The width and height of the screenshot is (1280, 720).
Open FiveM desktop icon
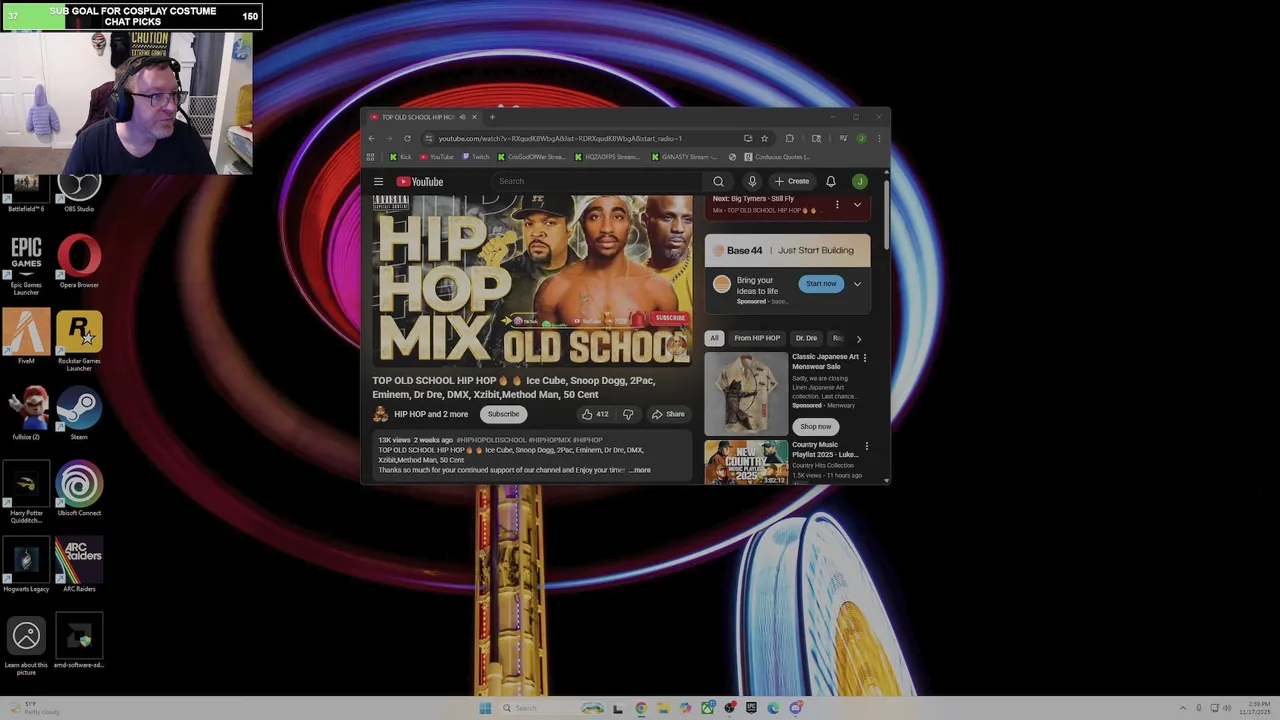click(26, 337)
